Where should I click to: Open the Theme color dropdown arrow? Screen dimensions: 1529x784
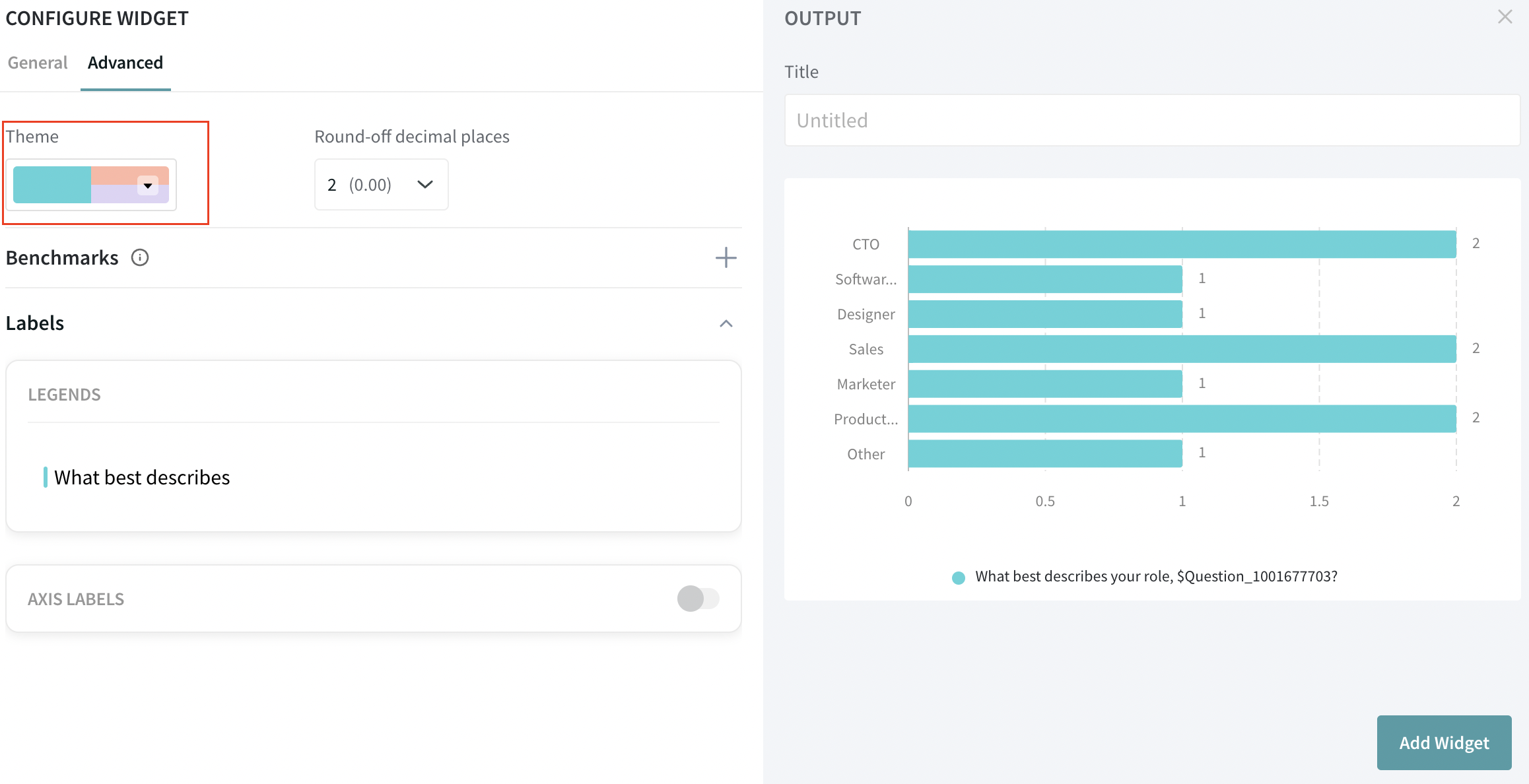(148, 185)
